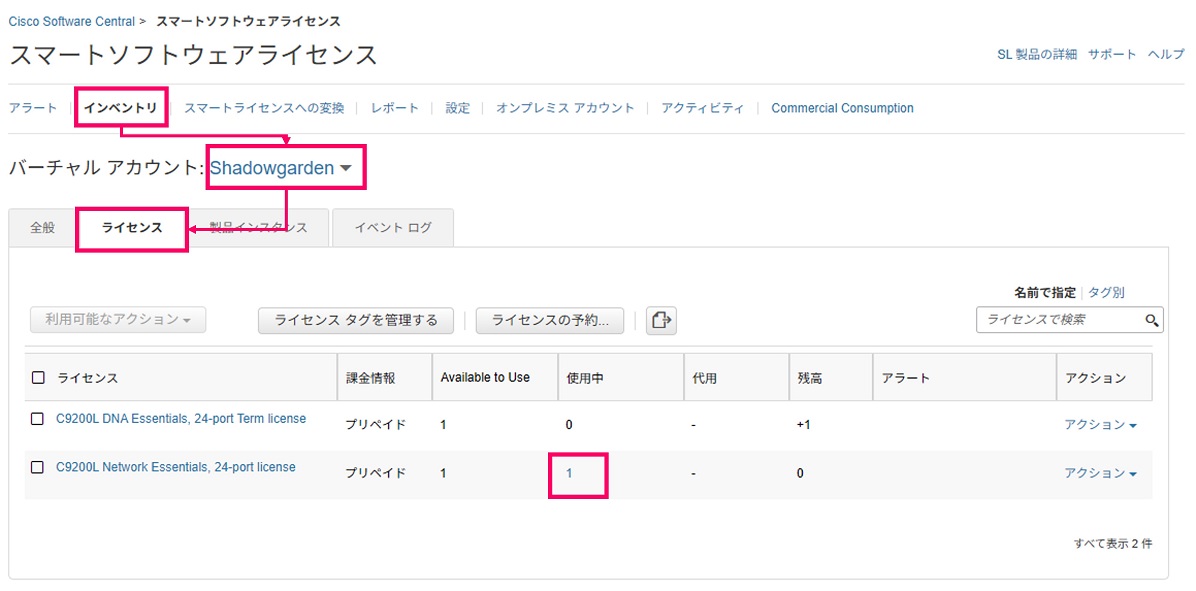Tick the select-all checkbox in the header
Image resolution: width=1196 pixels, height=591 pixels.
tap(38, 377)
